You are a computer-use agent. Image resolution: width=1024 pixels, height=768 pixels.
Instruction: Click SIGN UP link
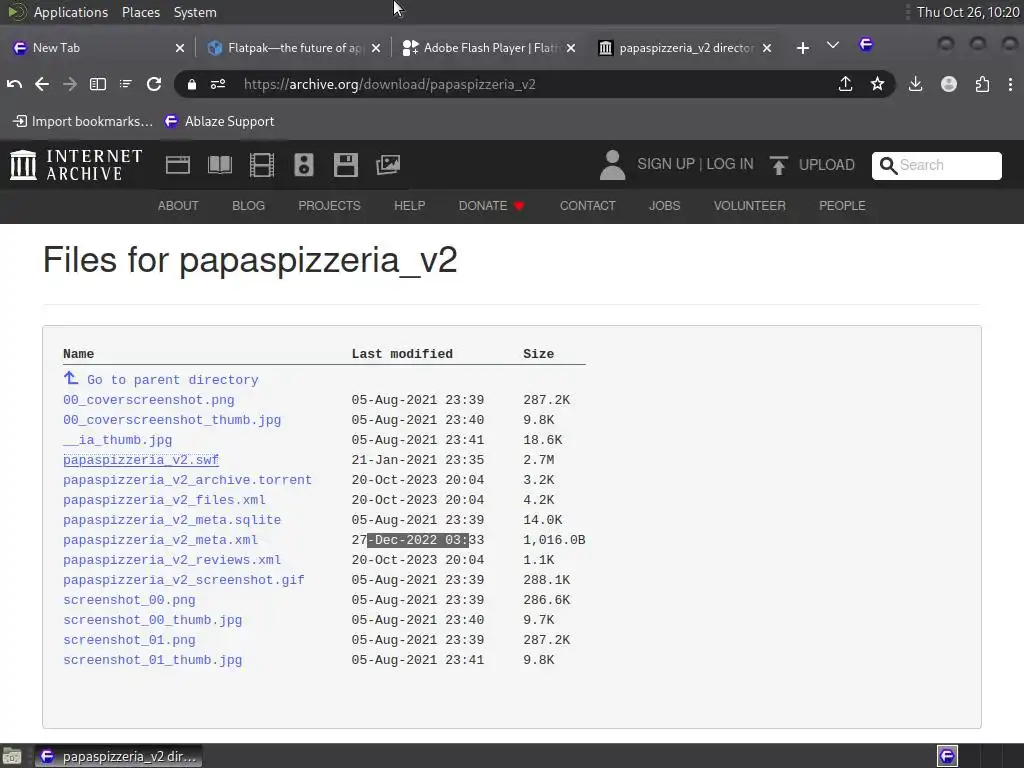coord(666,164)
